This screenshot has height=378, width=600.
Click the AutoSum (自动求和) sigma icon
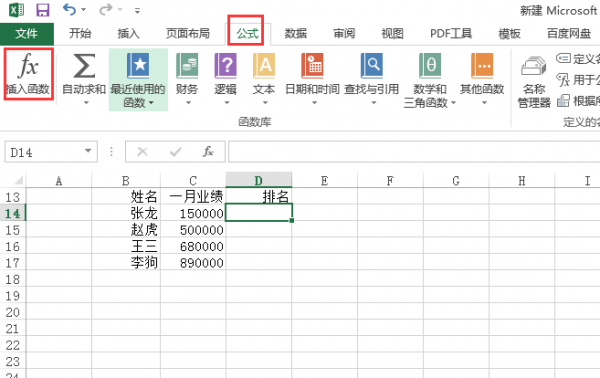click(x=84, y=66)
